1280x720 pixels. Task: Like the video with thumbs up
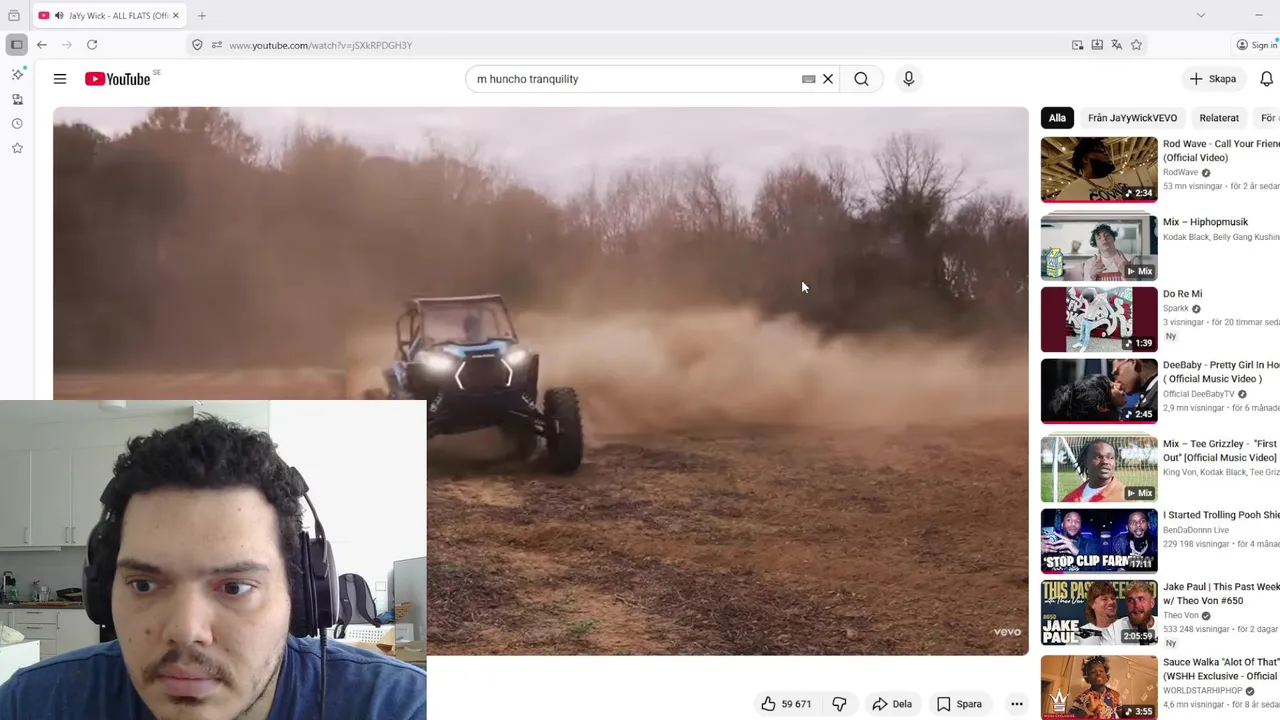click(768, 704)
